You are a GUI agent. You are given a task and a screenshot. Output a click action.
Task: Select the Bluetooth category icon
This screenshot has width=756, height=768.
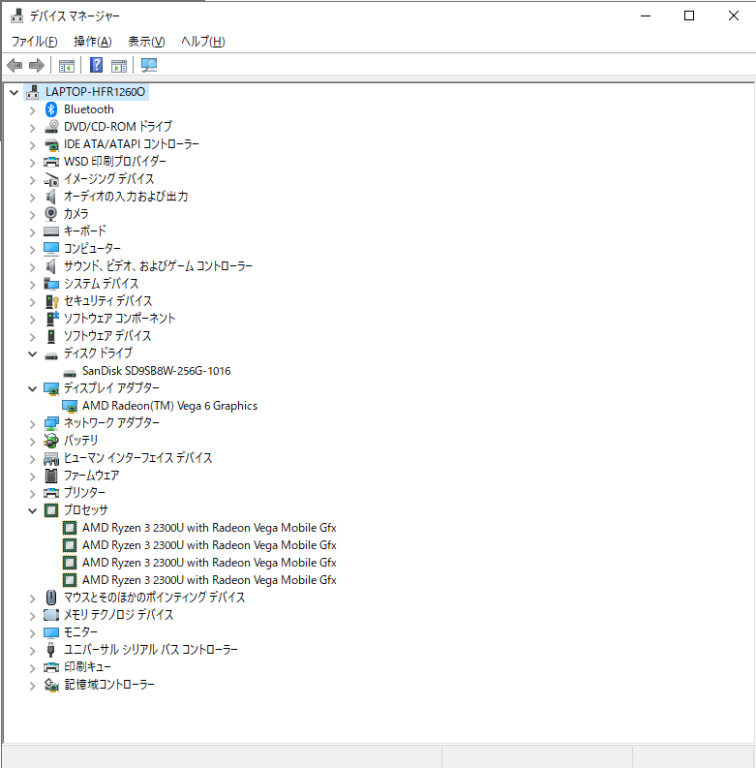tap(51, 109)
